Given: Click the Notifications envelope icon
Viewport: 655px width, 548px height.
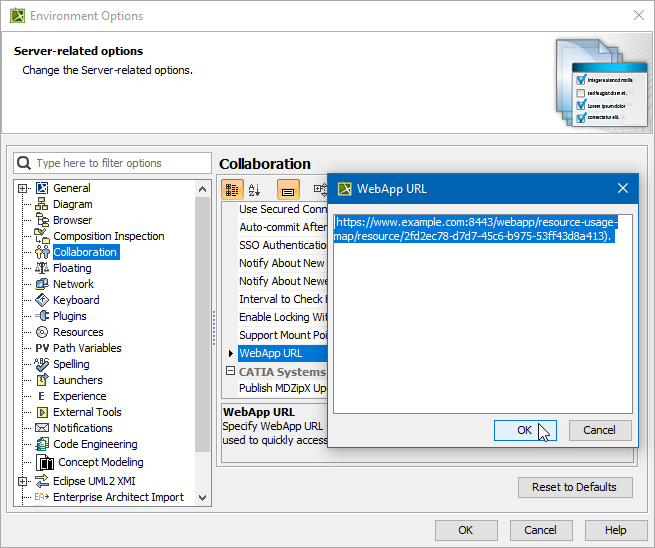Looking at the screenshot, I should click(x=42, y=428).
